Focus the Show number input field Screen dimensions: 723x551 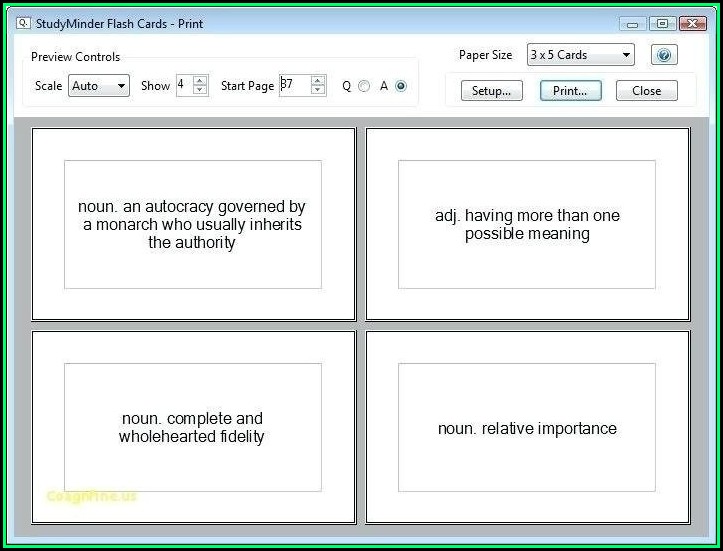click(x=184, y=86)
